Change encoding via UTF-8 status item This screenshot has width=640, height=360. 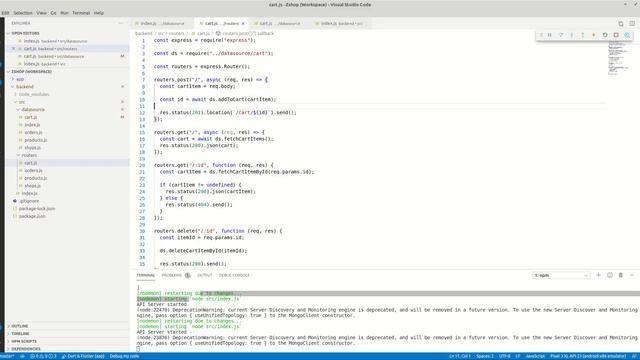[504, 356]
